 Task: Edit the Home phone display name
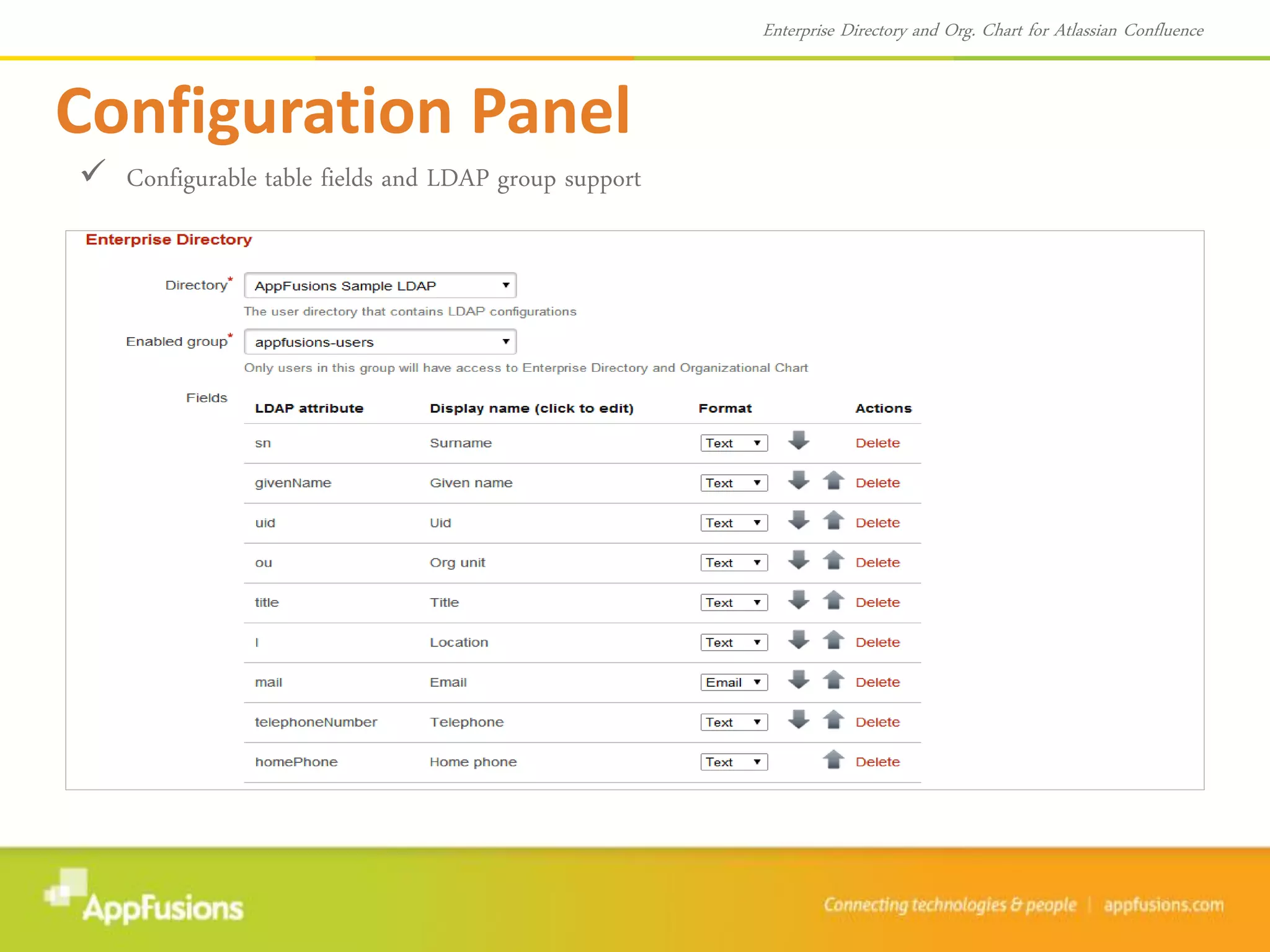(473, 762)
